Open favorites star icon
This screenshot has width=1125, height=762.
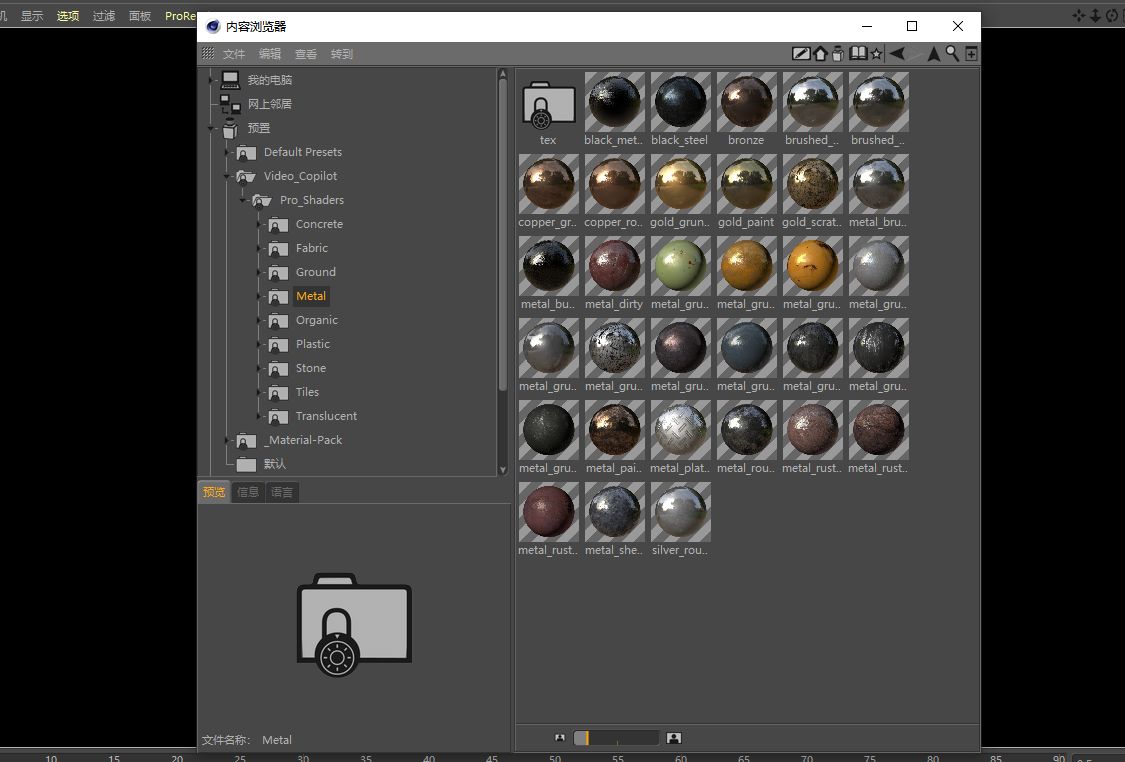(876, 54)
